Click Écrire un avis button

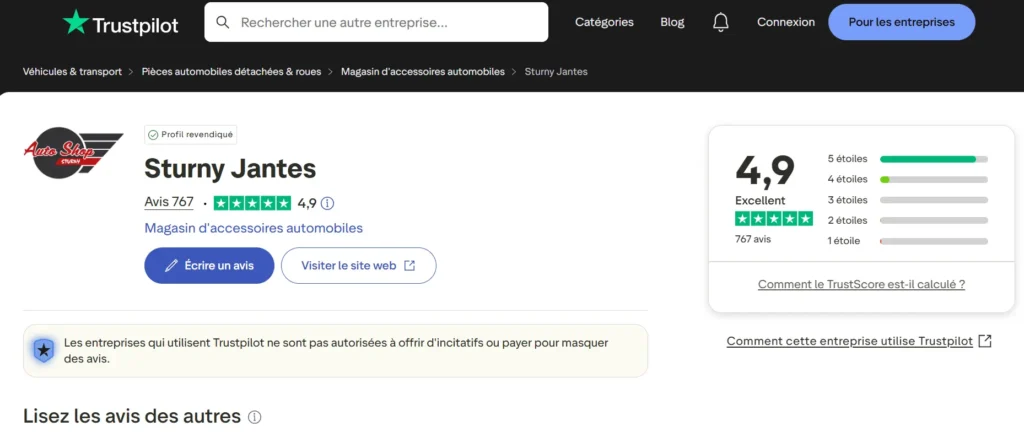click(209, 266)
